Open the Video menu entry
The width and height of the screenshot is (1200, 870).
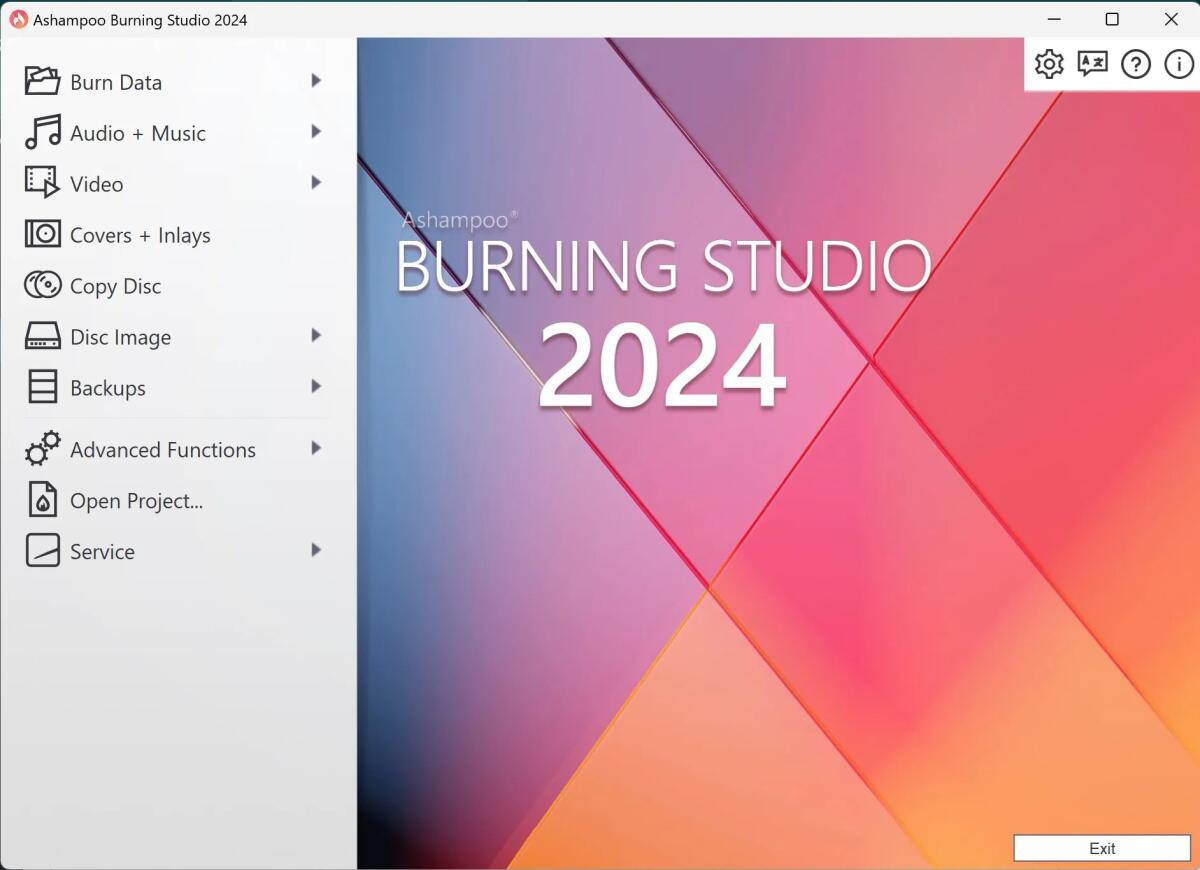click(x=97, y=183)
